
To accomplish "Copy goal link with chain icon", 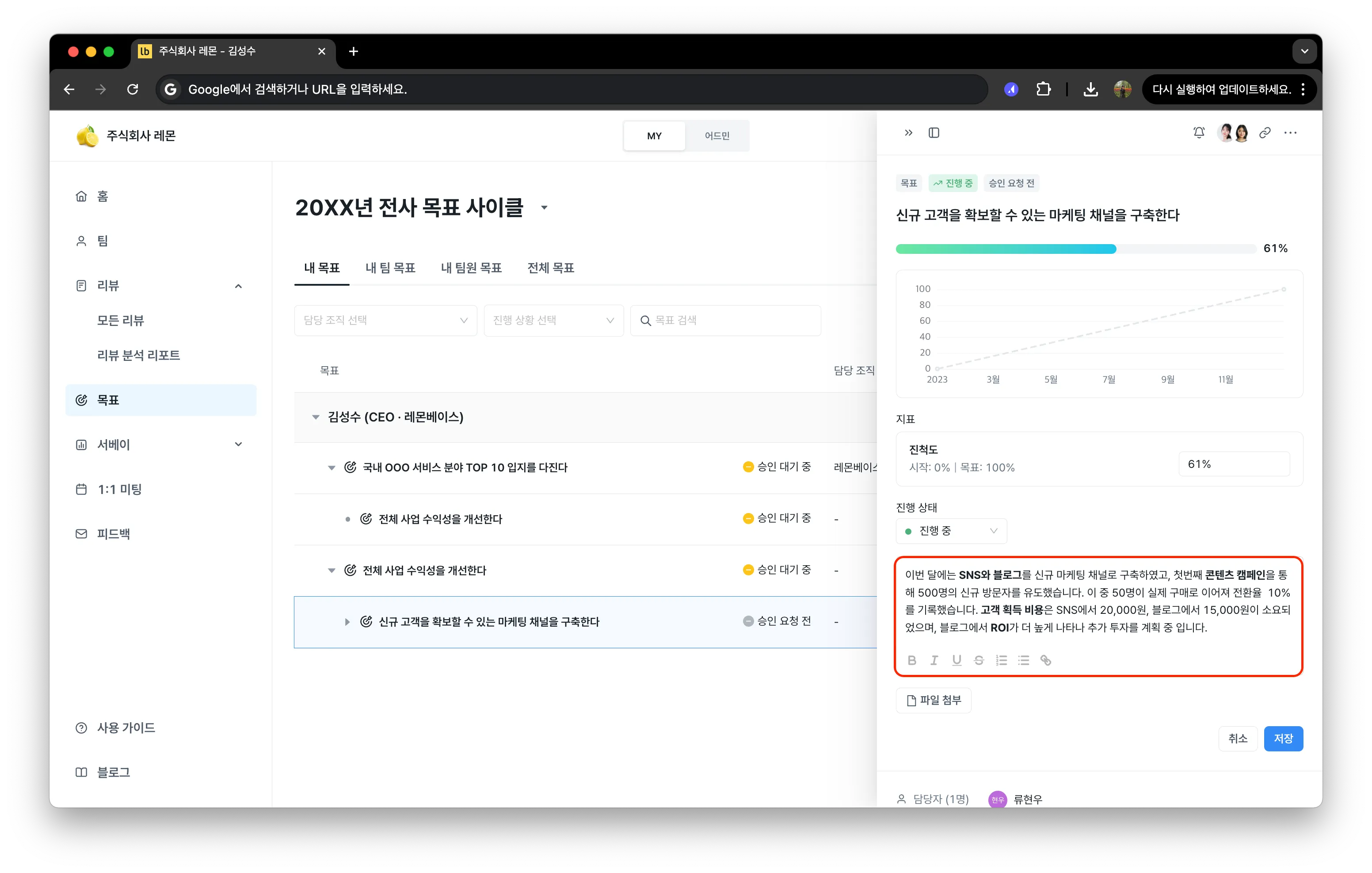I will pyautogui.click(x=1265, y=133).
